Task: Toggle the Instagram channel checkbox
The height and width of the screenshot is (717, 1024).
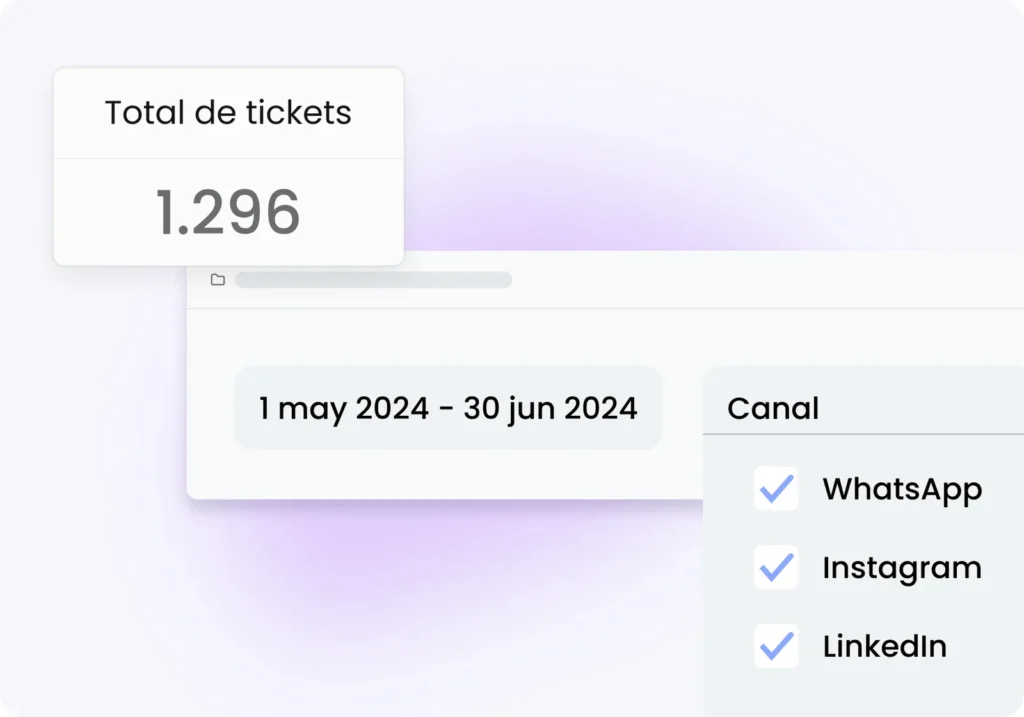Action: (776, 568)
